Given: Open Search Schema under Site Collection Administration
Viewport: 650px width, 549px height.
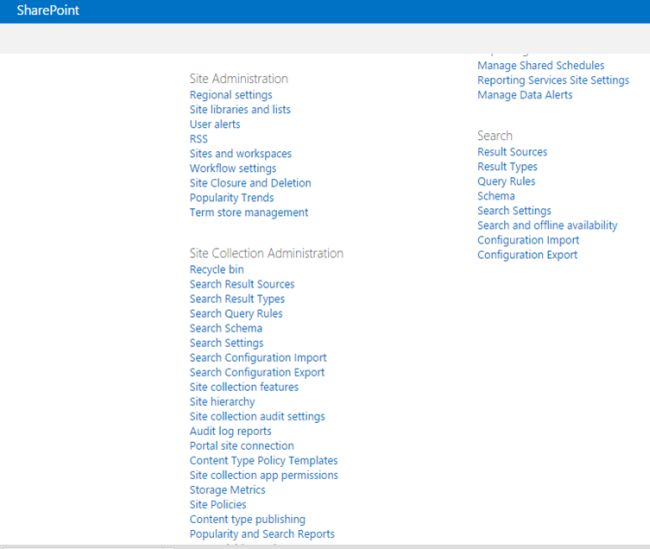Looking at the screenshot, I should click(x=226, y=328).
